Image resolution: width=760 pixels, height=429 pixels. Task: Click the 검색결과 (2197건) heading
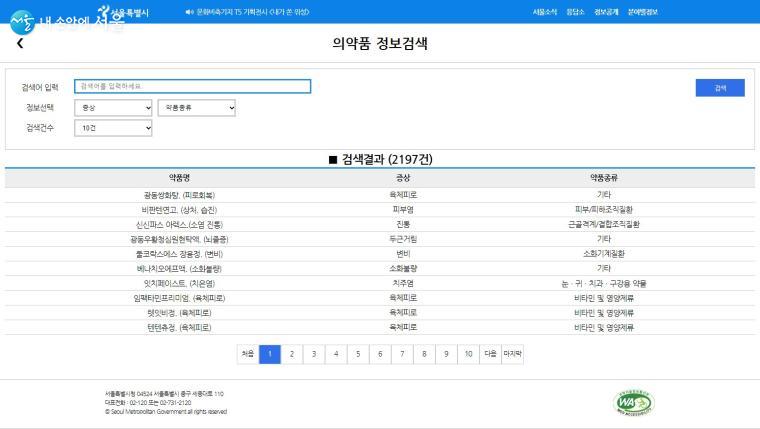tap(381, 159)
